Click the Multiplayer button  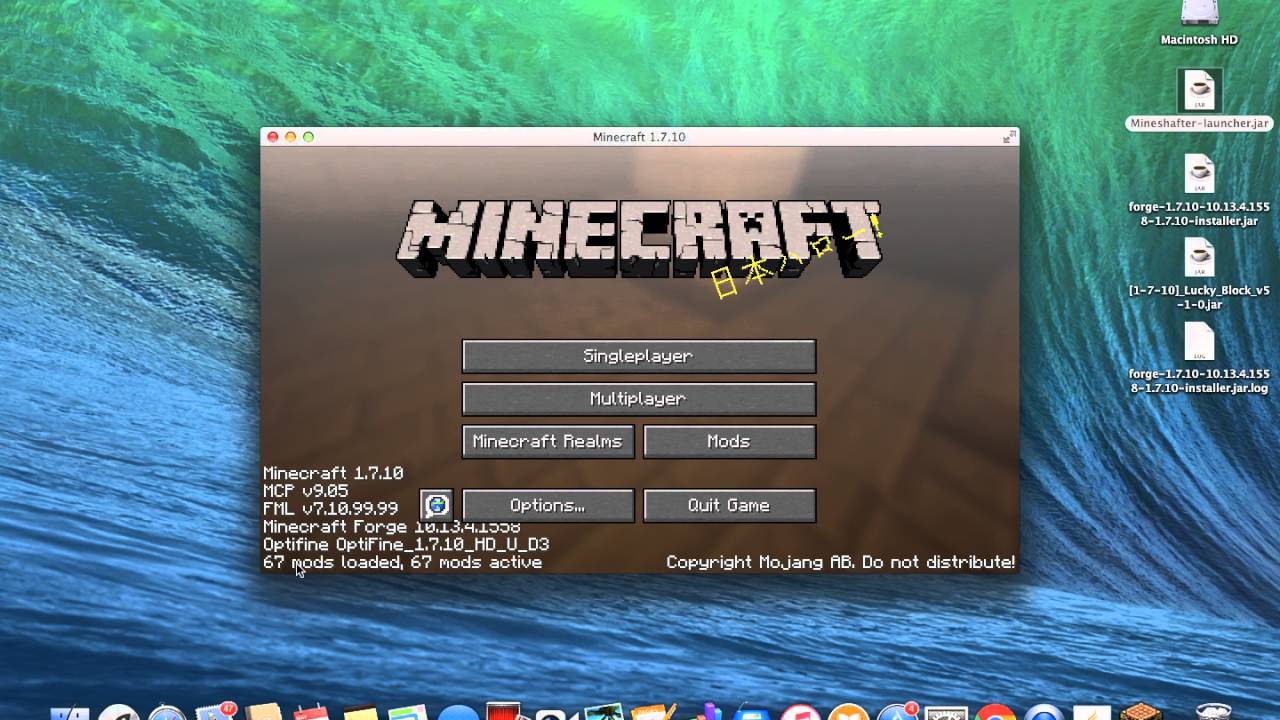[638, 399]
